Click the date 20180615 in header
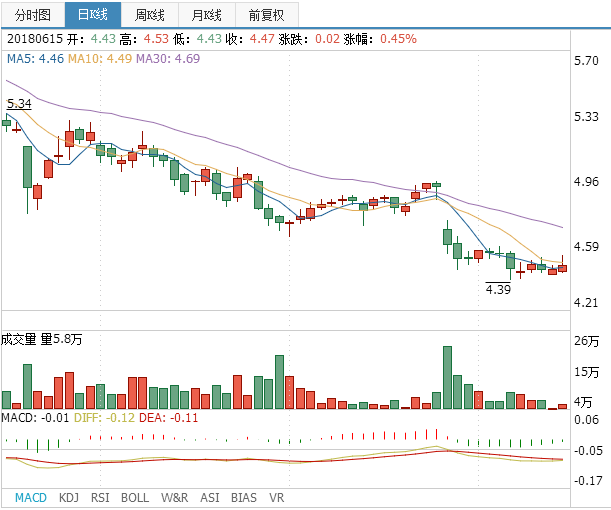This screenshot has height=510, width=611. click(35, 39)
